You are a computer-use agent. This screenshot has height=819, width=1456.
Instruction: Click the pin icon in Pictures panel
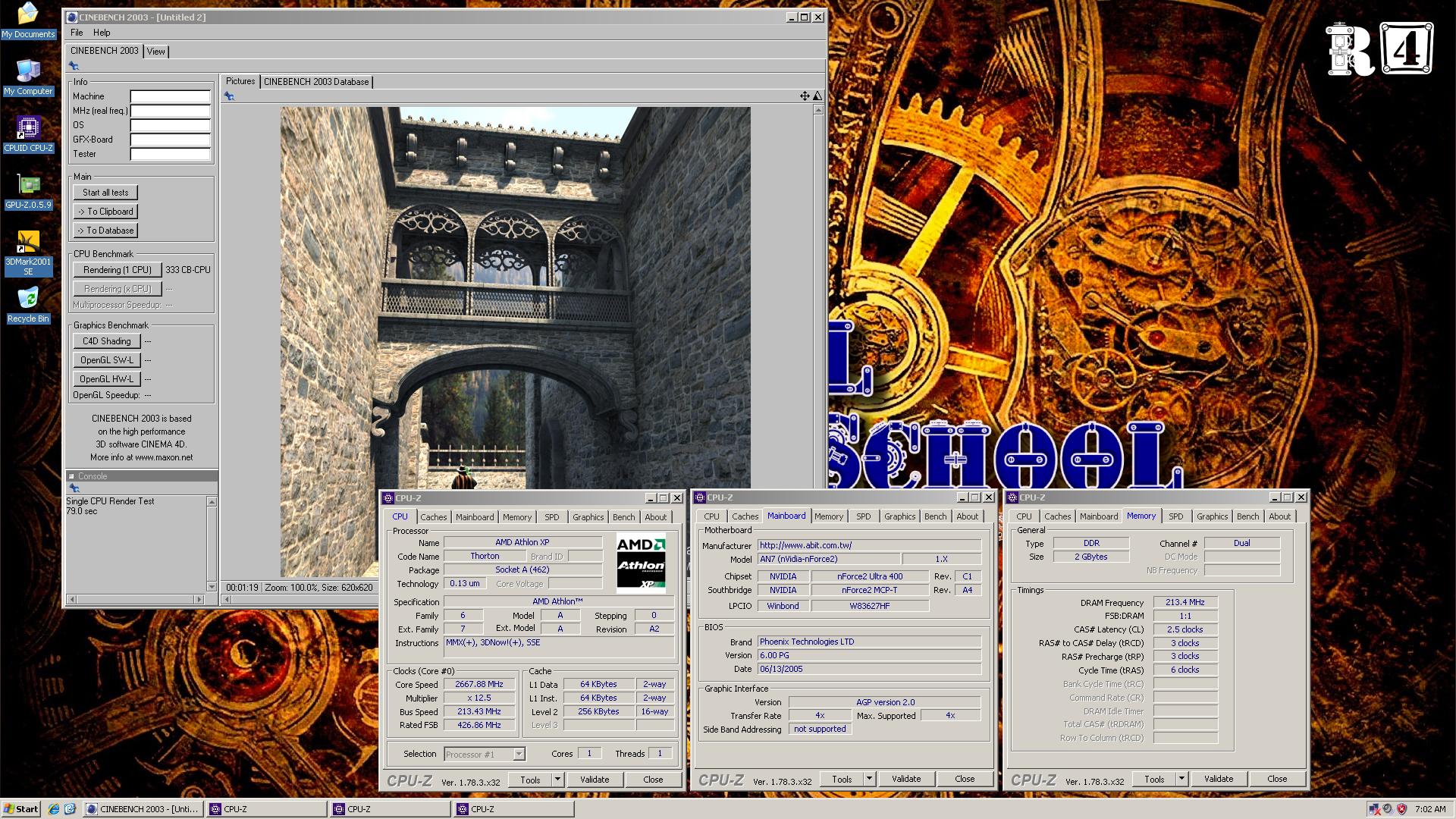(x=229, y=96)
